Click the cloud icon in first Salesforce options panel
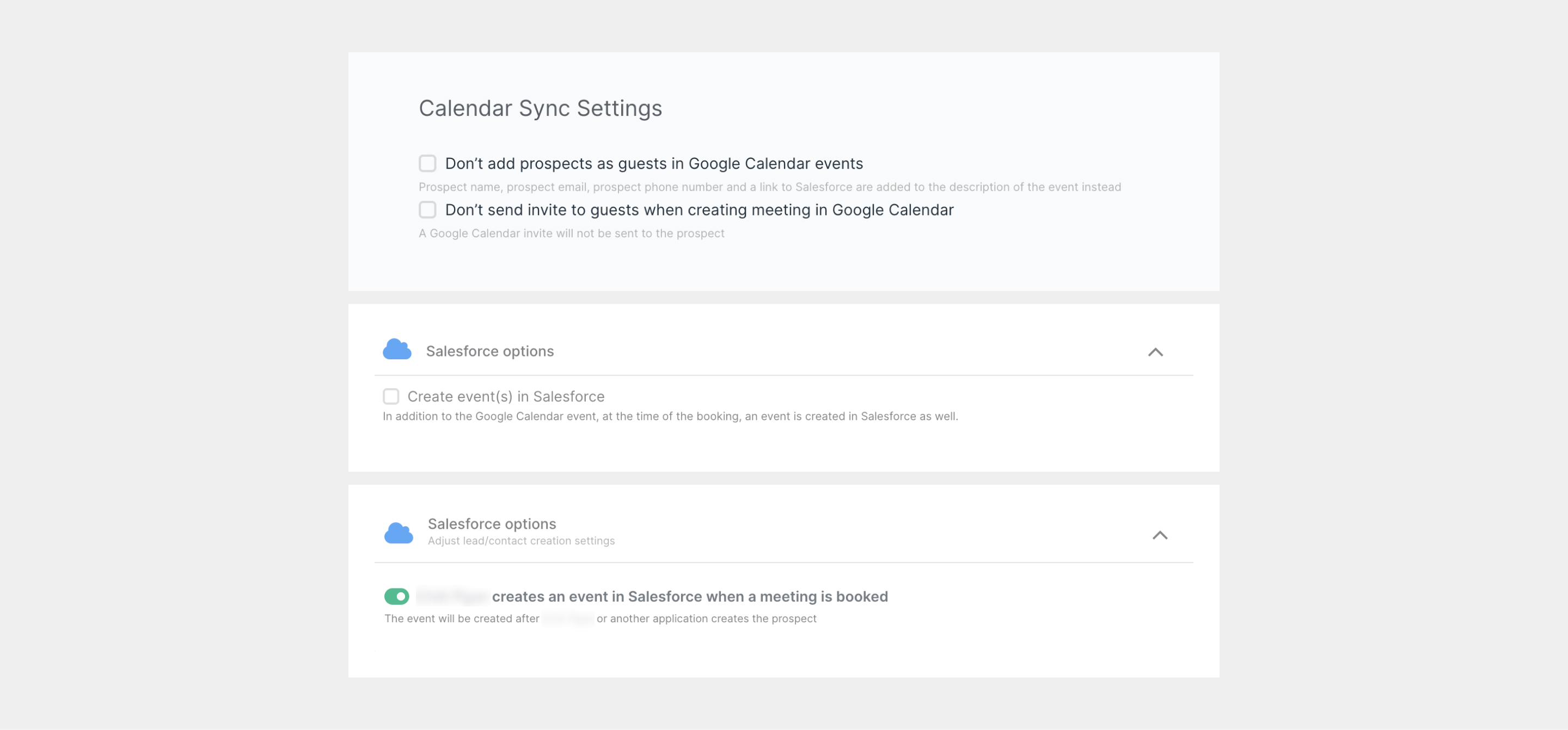1568x730 pixels. coord(397,349)
